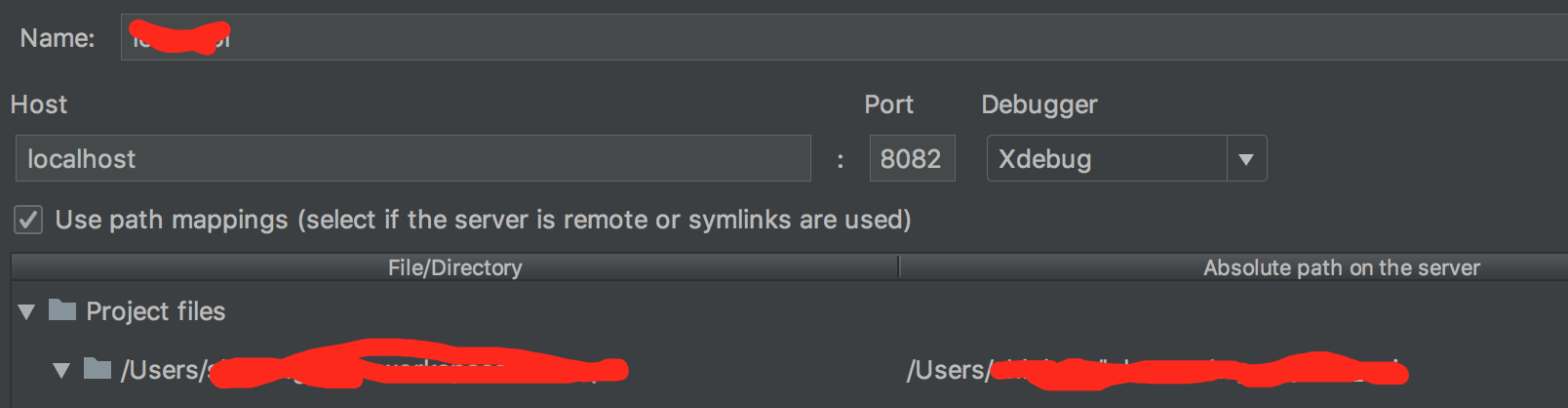Click the File/Directory column header
Image resolution: width=1568 pixels, height=408 pixels.
click(454, 267)
